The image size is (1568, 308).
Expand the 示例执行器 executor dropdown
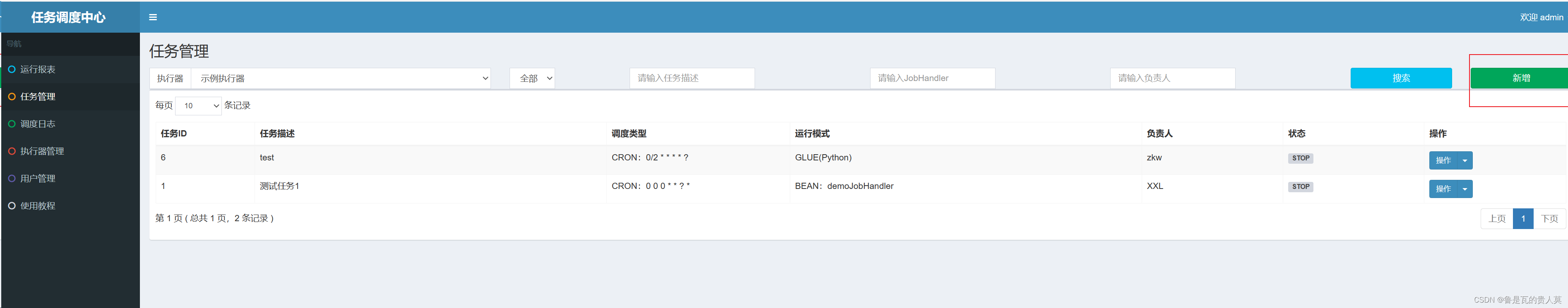341,79
